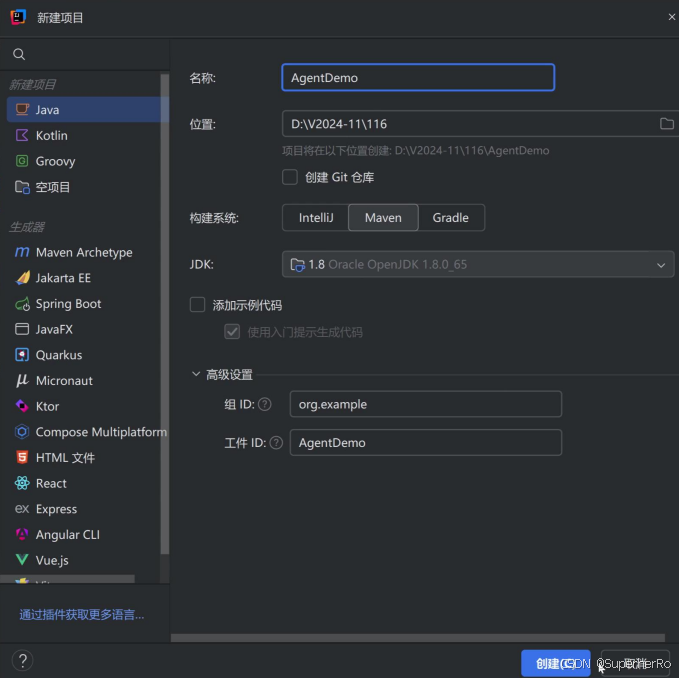The width and height of the screenshot is (679, 678).
Task: Select React label
Action: point(51,483)
